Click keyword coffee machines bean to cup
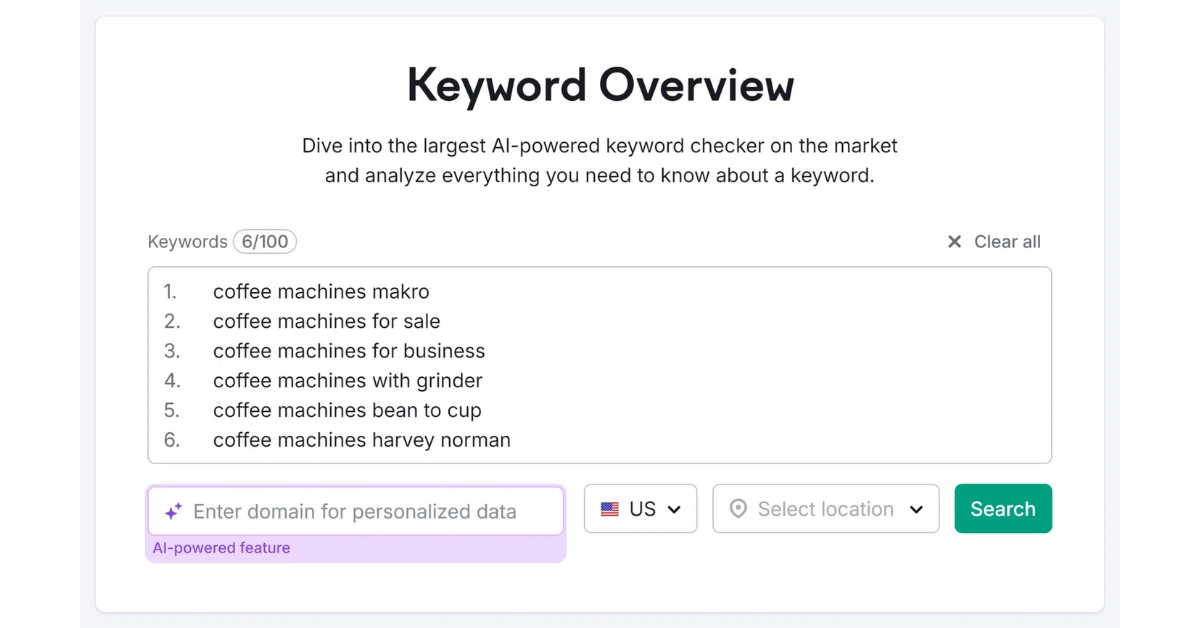 pos(347,410)
